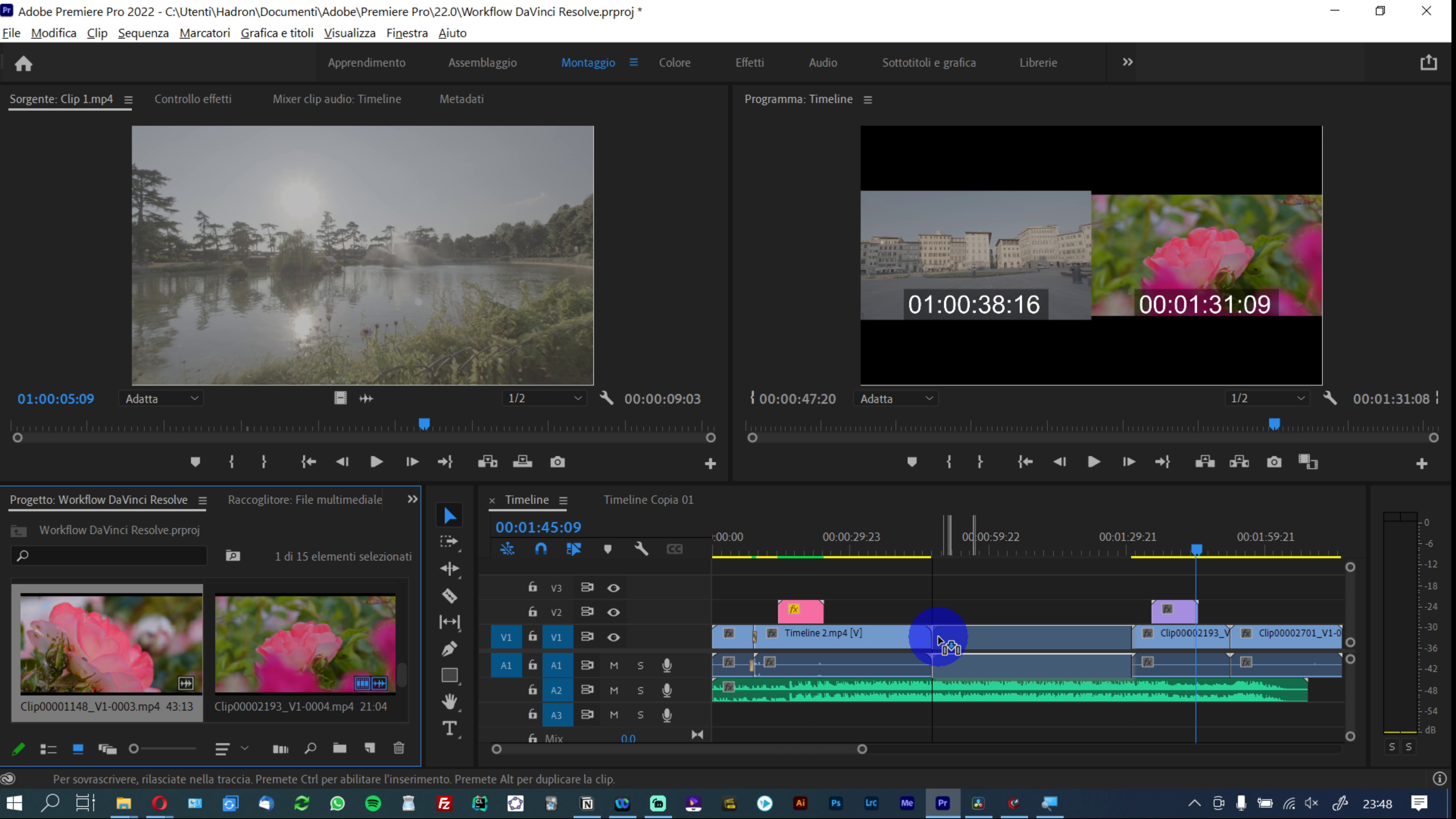Image resolution: width=1456 pixels, height=819 pixels.
Task: Step forward one frame in Program monitor
Action: pyautogui.click(x=1129, y=462)
